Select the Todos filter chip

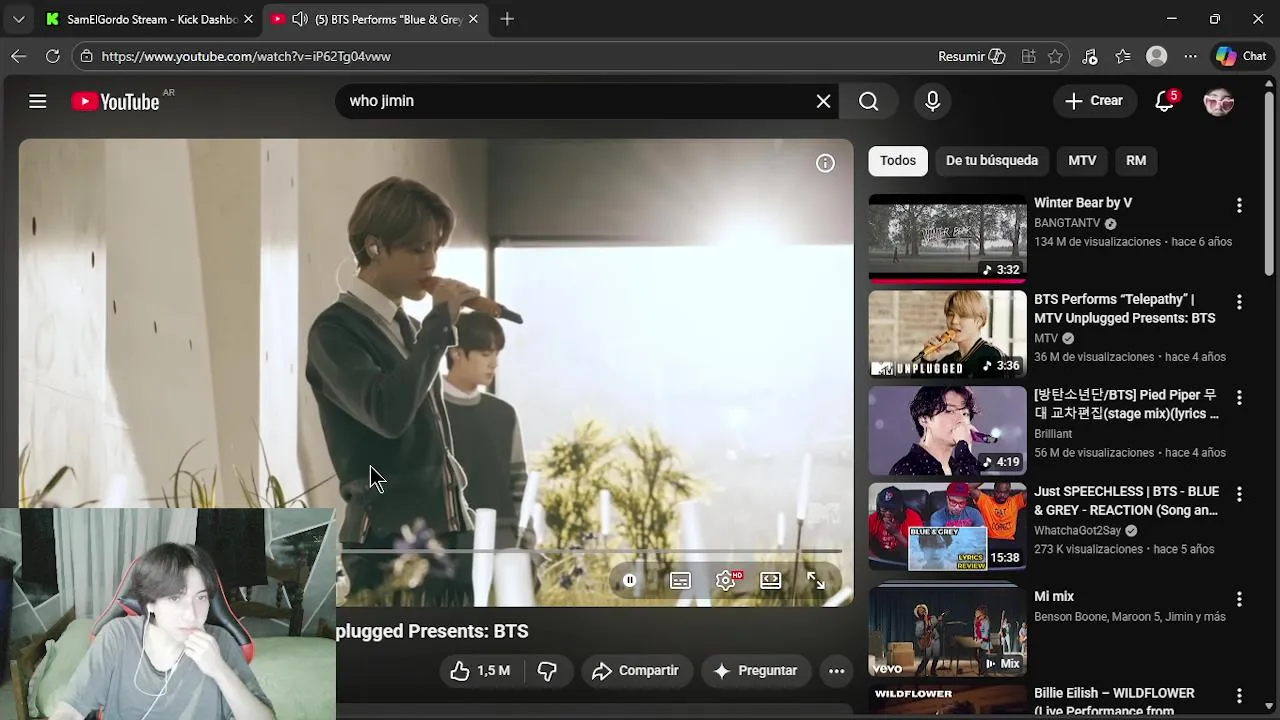tap(897, 161)
